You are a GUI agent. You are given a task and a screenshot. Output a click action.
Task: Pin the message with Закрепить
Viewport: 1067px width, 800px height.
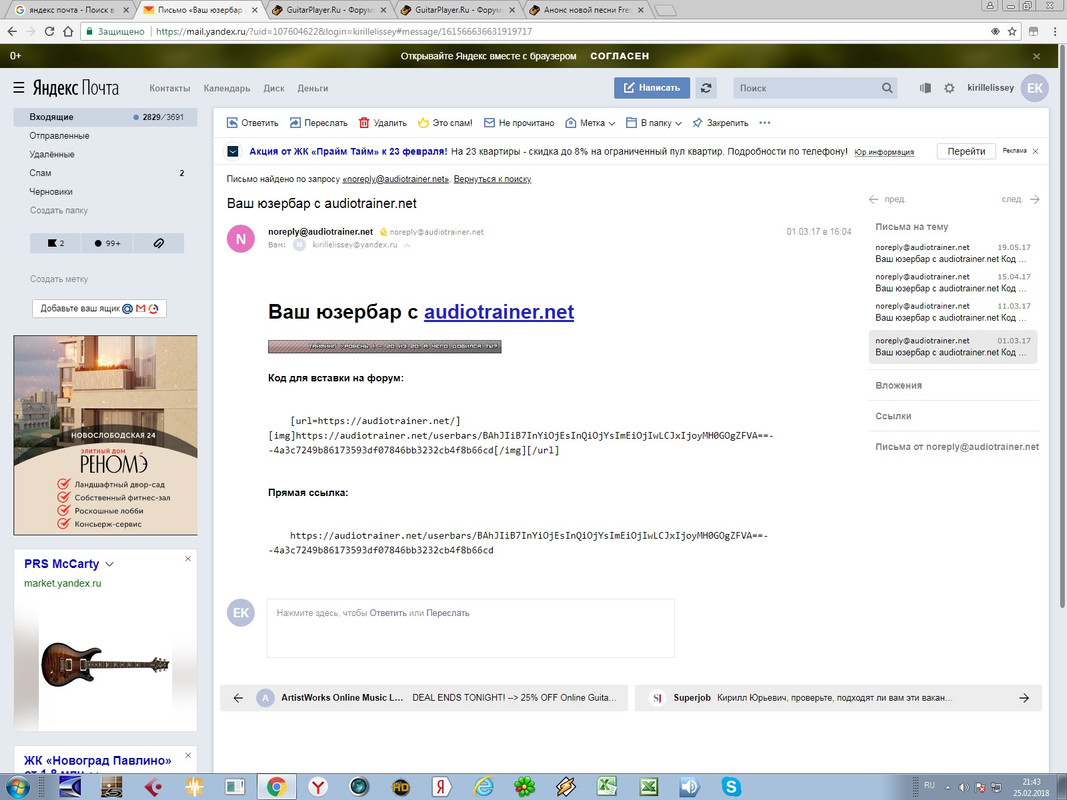coord(720,123)
